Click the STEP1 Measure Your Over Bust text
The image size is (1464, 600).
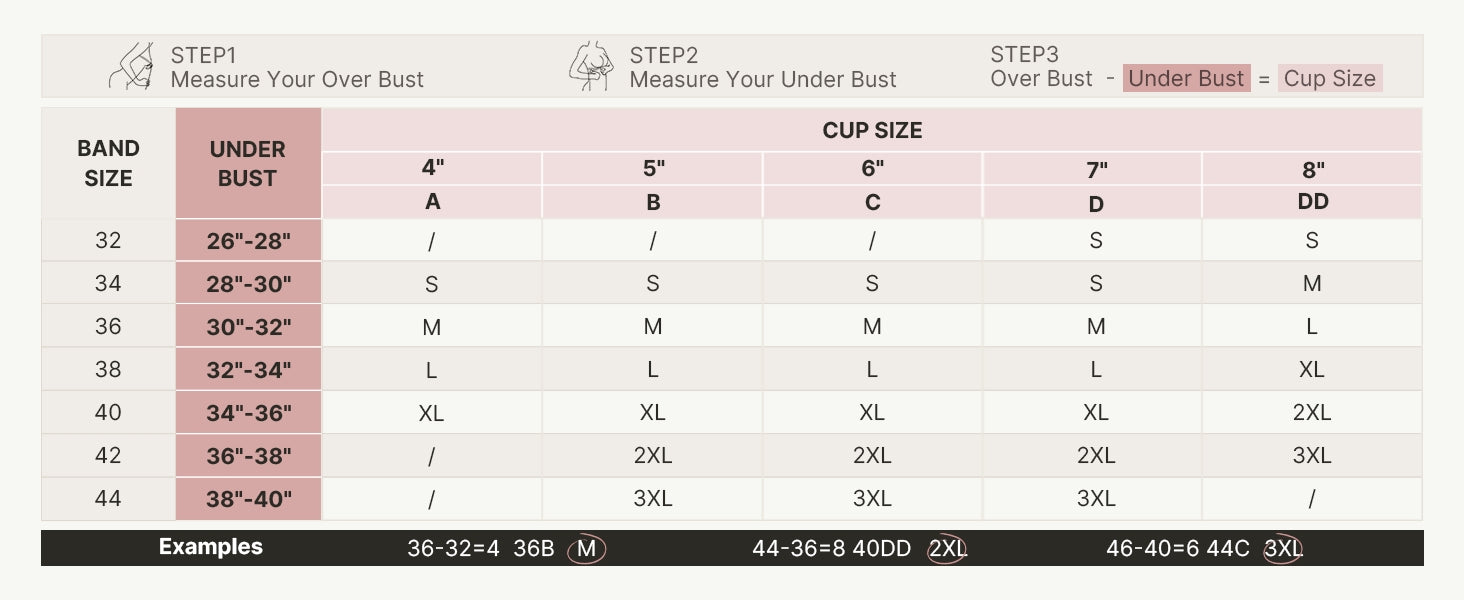[297, 67]
